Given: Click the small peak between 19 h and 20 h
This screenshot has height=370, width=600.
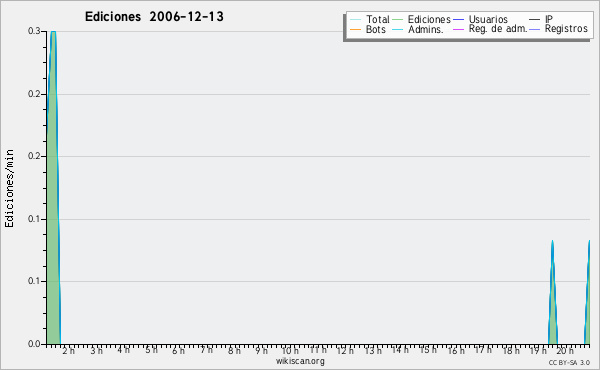Looking at the screenshot, I should point(553,292).
